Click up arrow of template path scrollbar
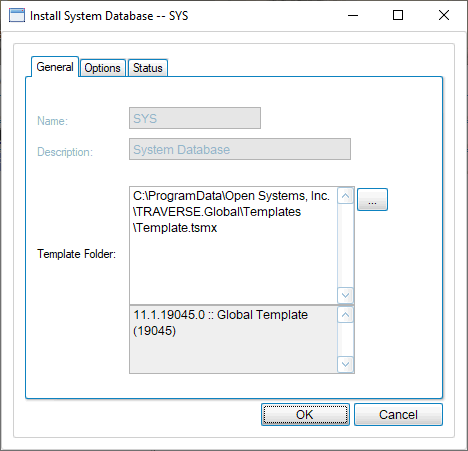Screen dimensions: 468x451 pos(345,196)
